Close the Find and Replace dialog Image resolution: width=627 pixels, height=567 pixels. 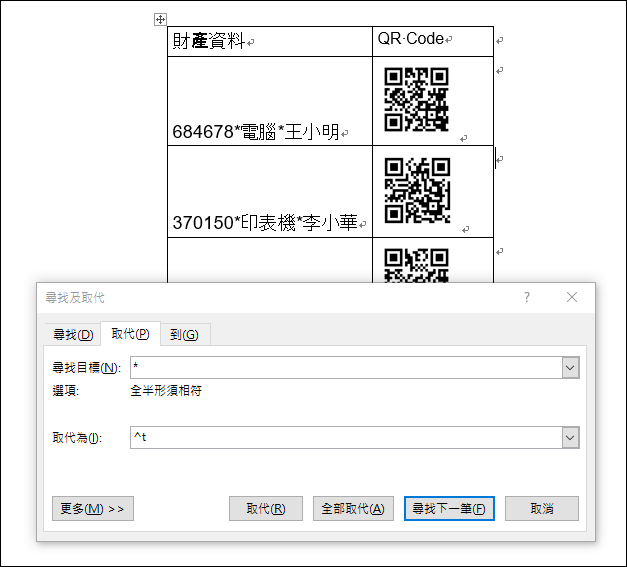[x=572, y=297]
